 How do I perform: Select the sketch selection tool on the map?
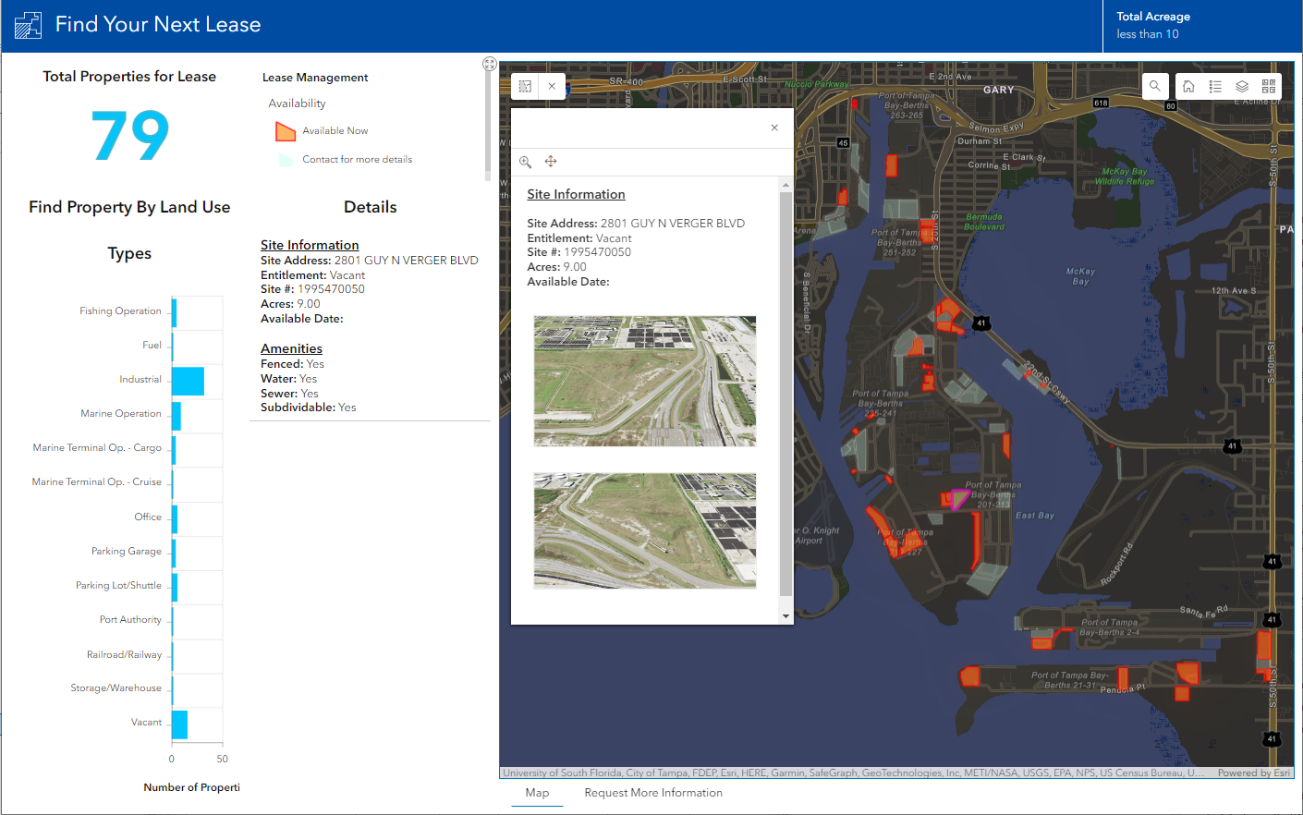point(525,86)
